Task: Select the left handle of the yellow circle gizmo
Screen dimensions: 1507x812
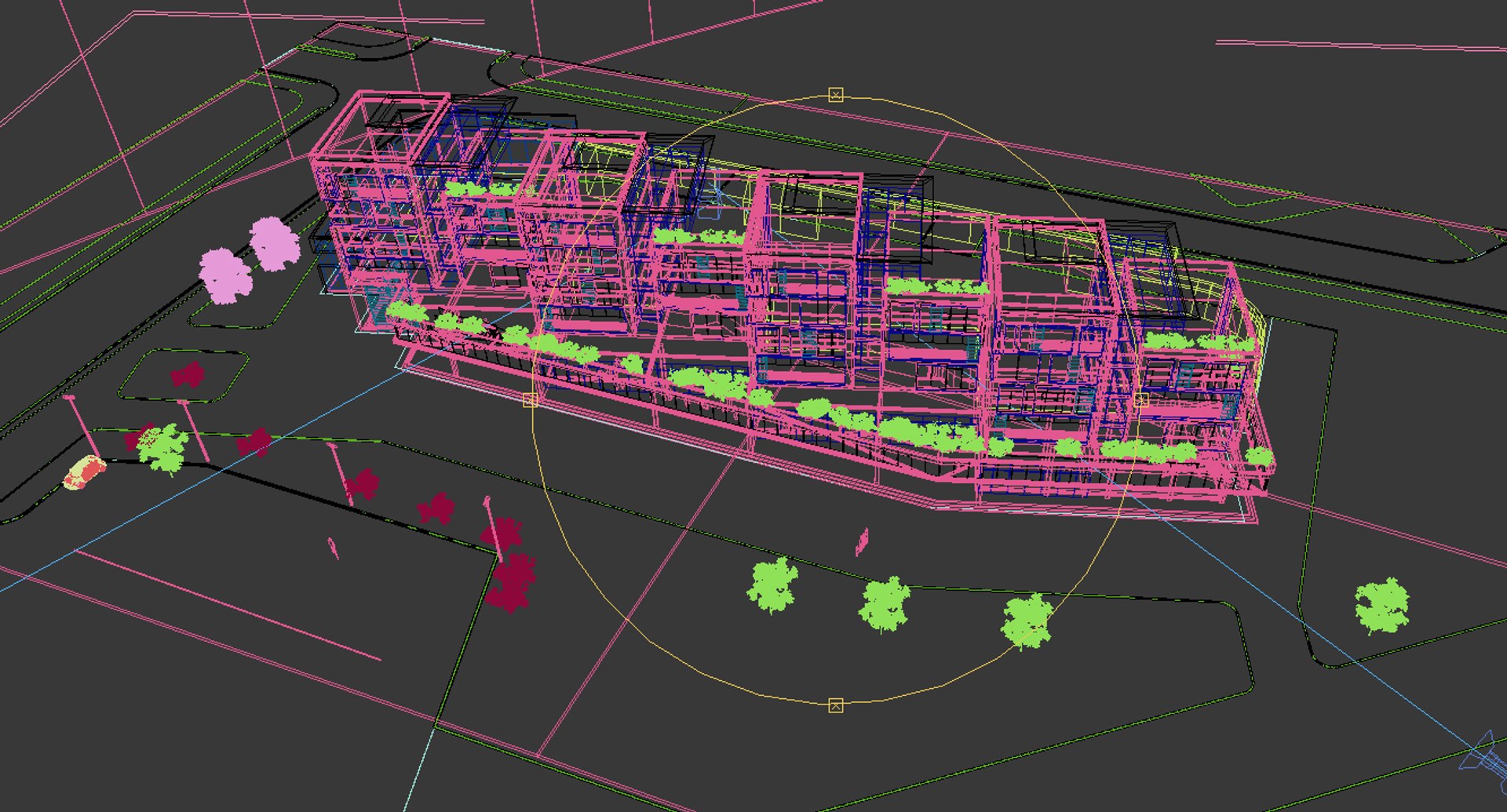Action: point(530,400)
